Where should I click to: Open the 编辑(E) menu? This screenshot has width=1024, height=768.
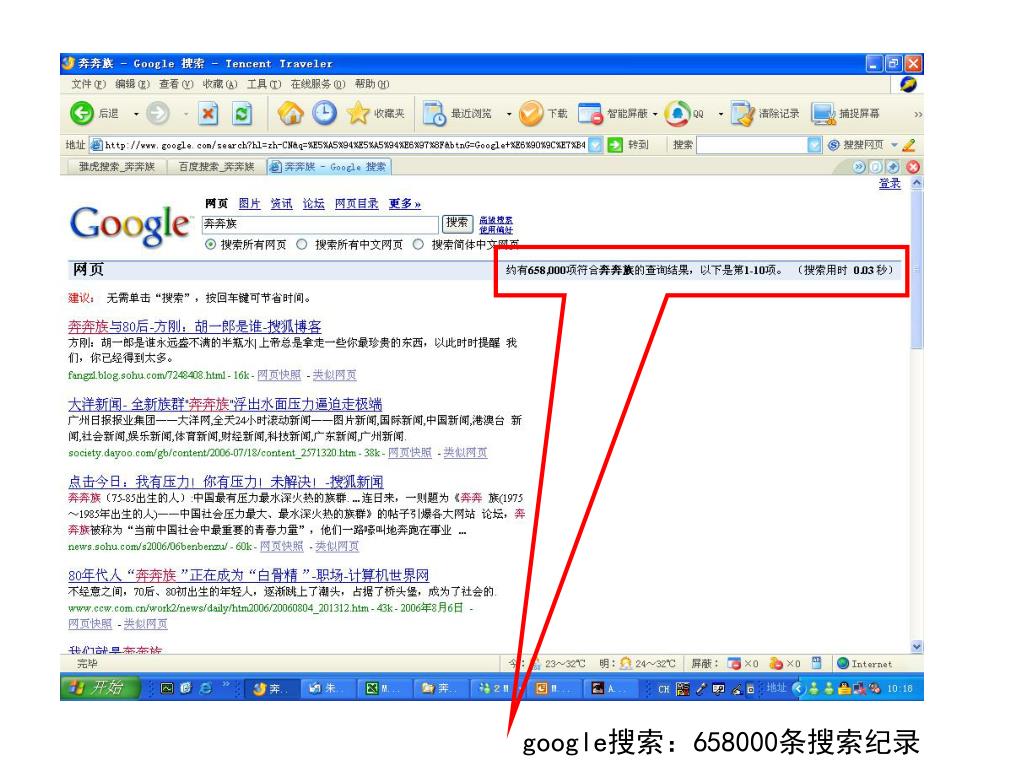tap(133, 84)
